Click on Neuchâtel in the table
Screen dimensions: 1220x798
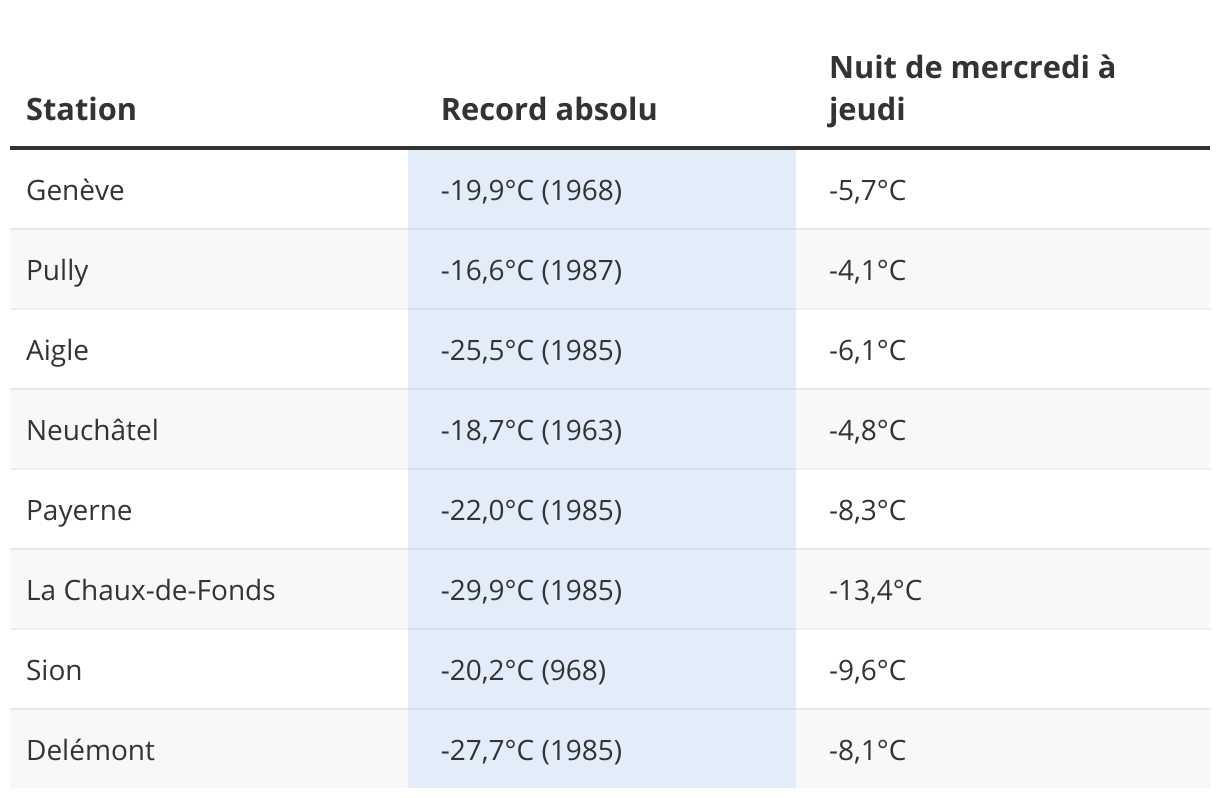(x=92, y=430)
